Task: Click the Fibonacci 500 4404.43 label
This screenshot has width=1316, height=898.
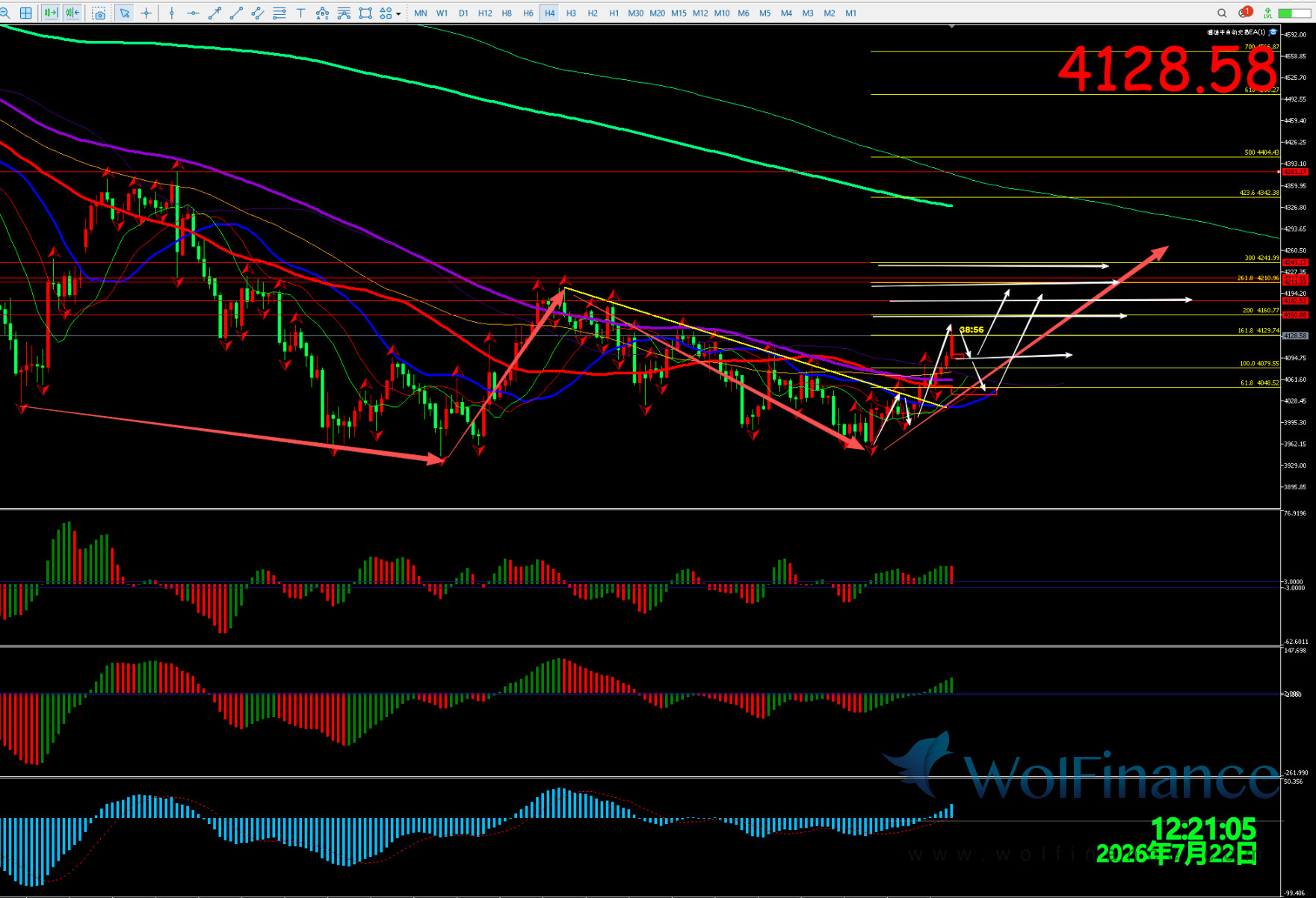Action: point(1261,152)
